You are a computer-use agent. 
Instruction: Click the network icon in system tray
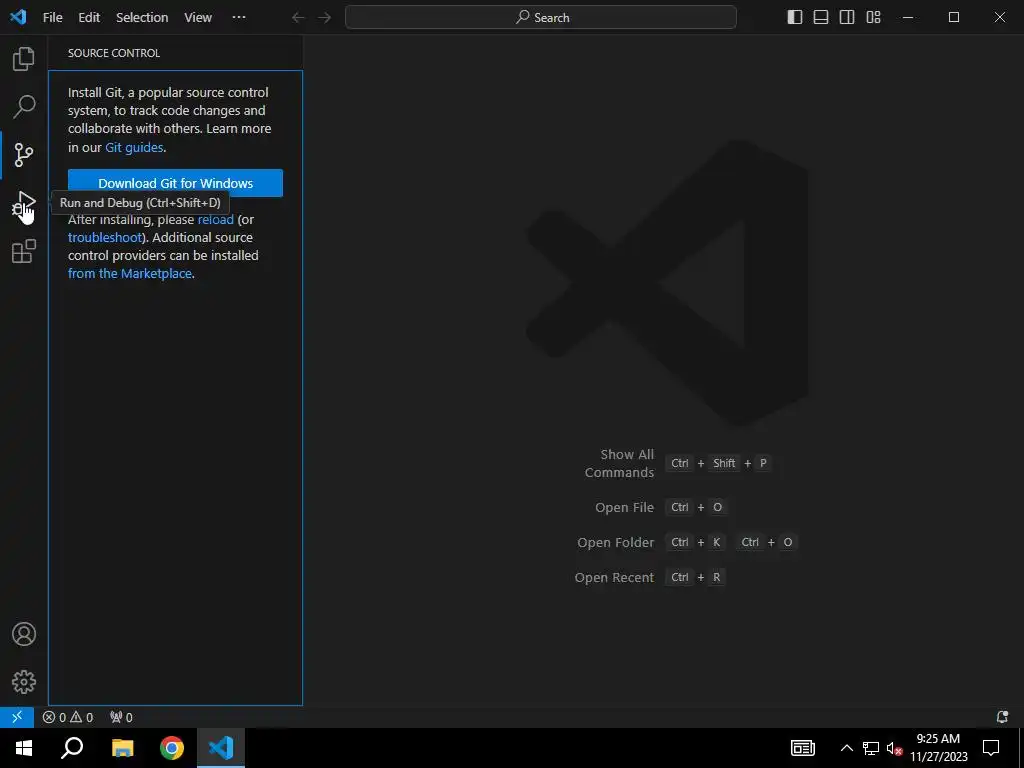(871, 748)
